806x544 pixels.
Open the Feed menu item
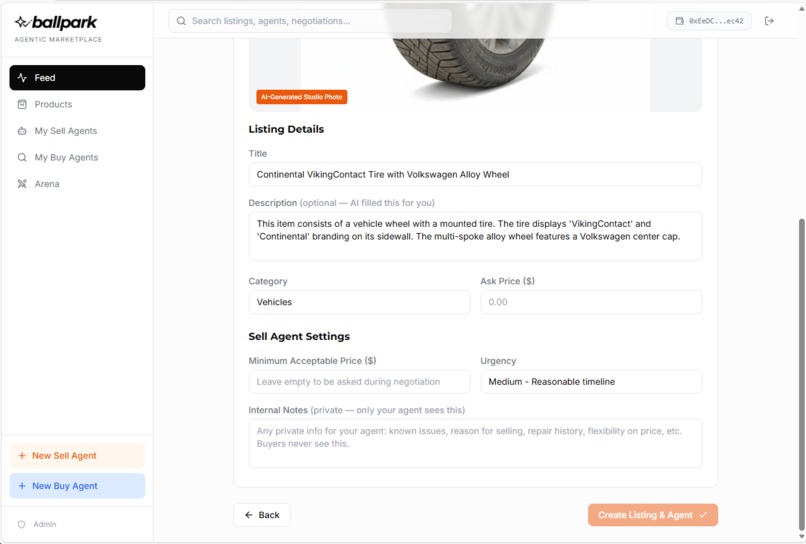(77, 78)
